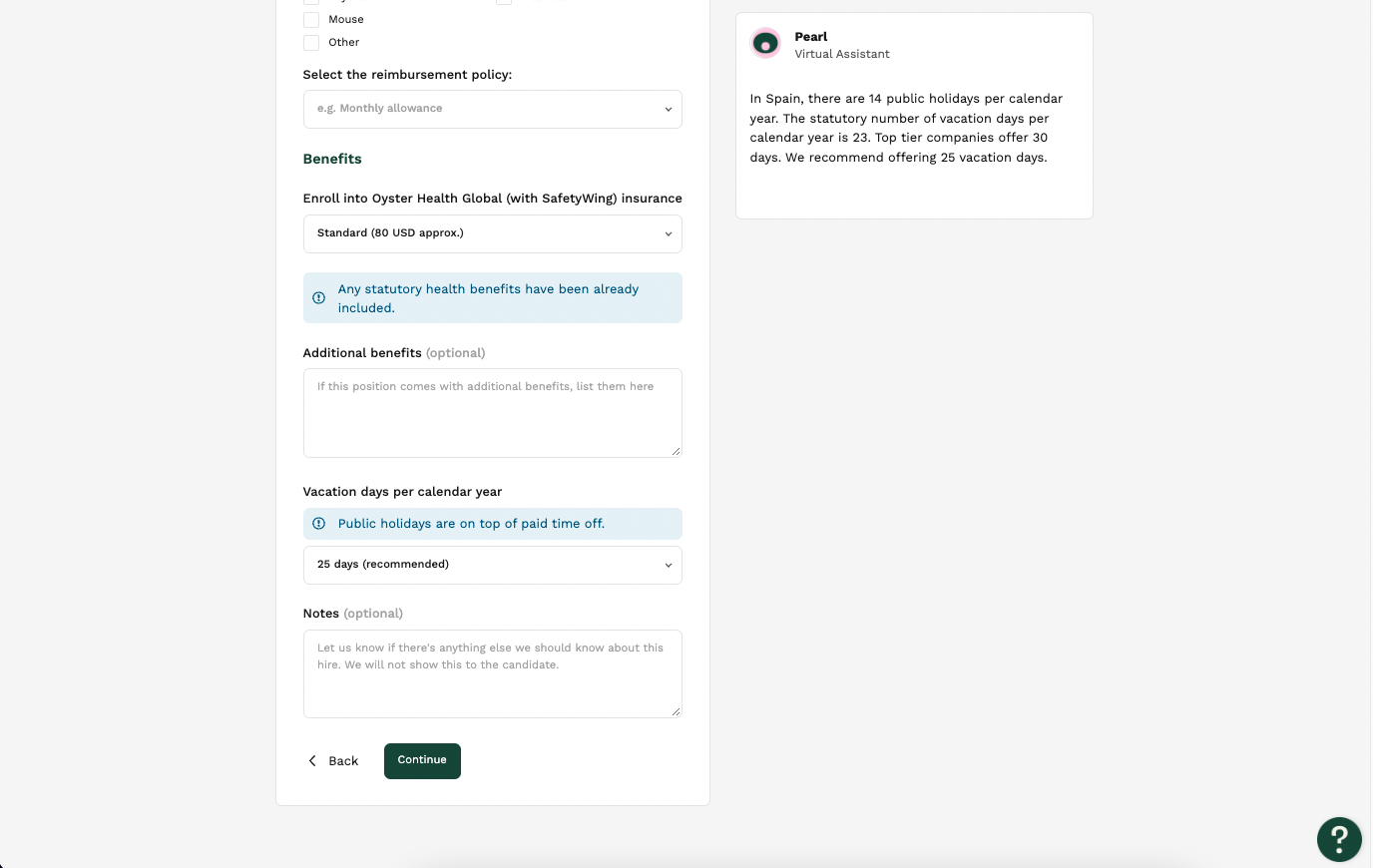
Task: Continue to the next step
Action: [422, 761]
